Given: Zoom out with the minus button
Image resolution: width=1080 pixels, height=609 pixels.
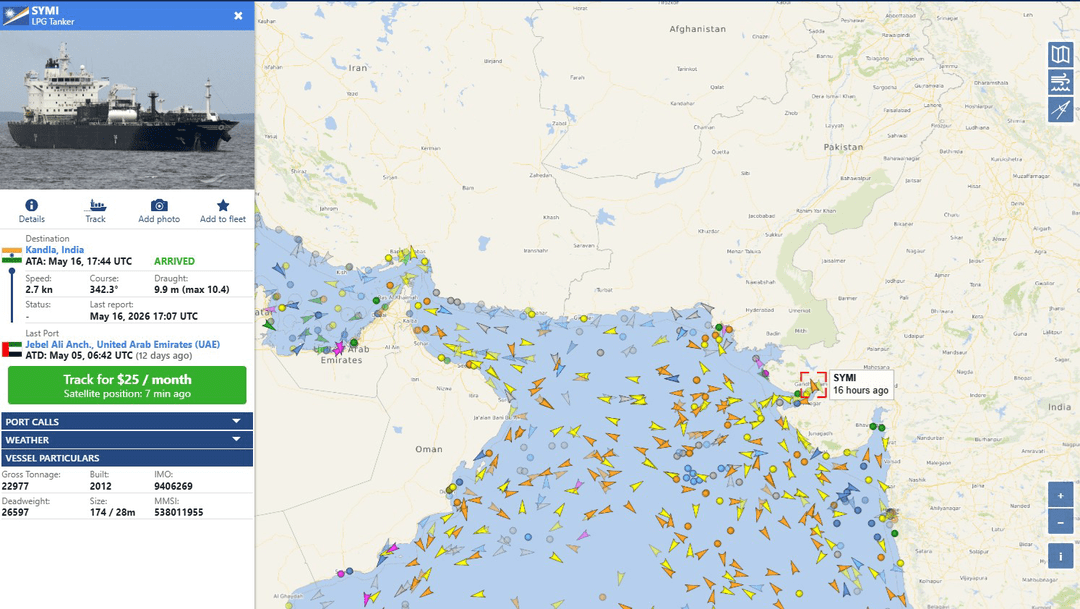Looking at the screenshot, I should point(1061,522).
